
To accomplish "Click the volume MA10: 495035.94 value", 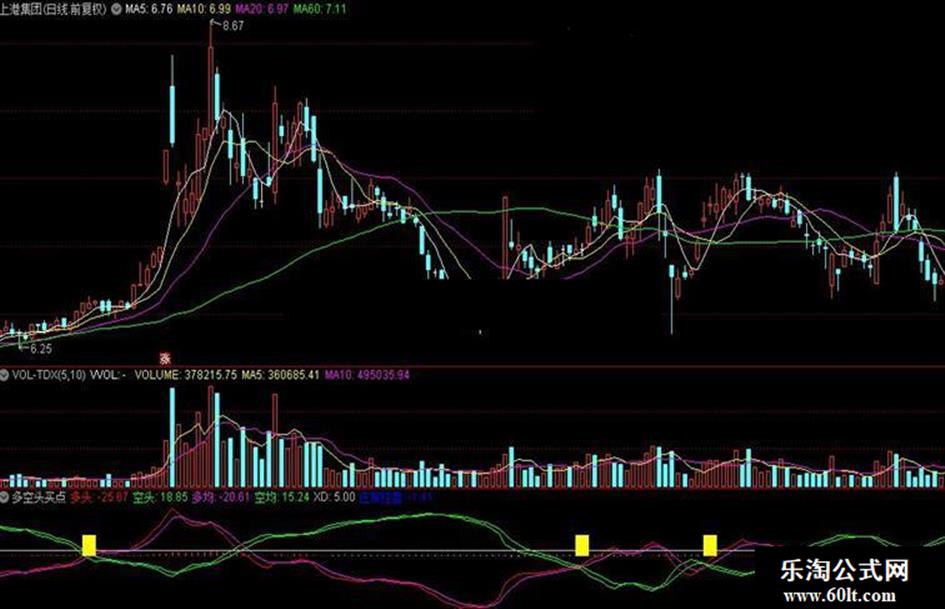I will (x=367, y=375).
